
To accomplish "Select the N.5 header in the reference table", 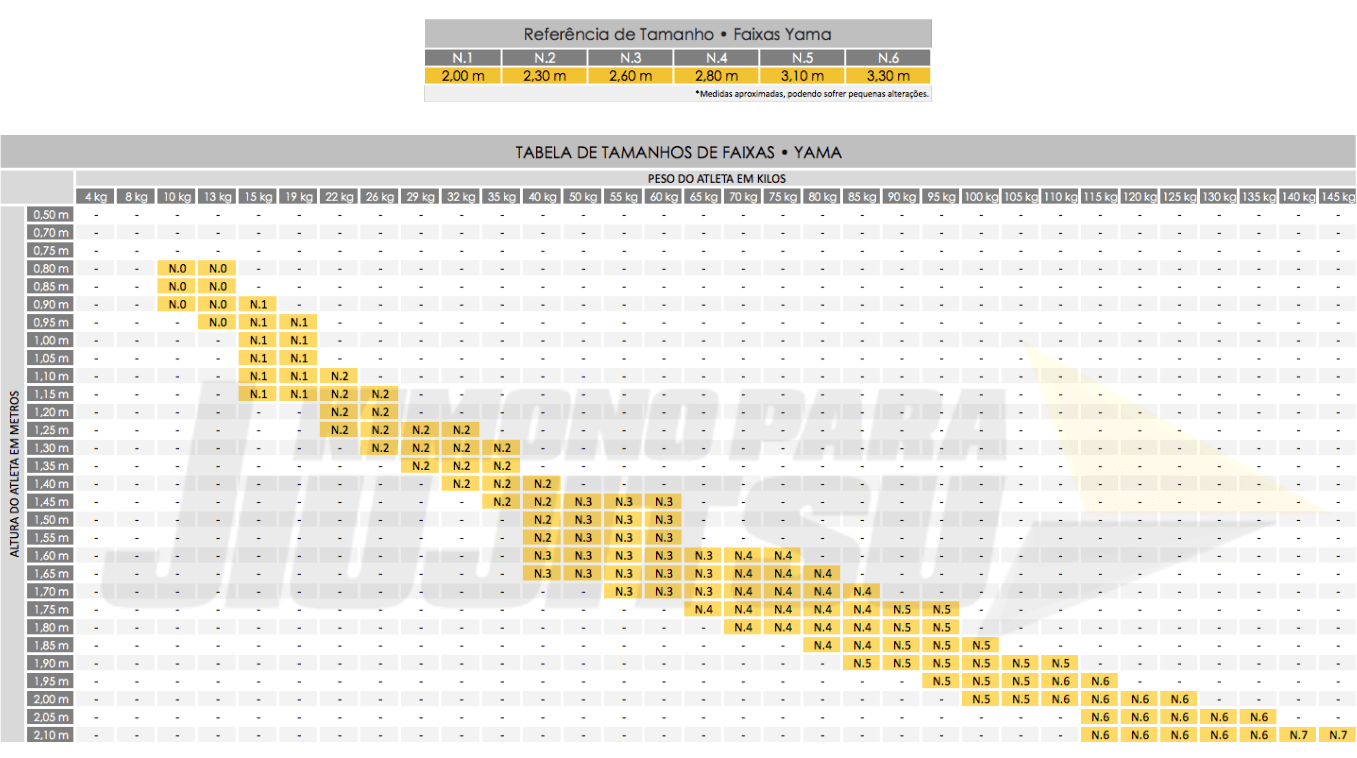I will [x=802, y=58].
